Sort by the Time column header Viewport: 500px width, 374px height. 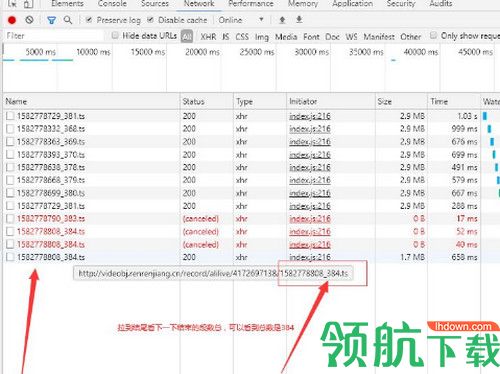(x=454, y=101)
